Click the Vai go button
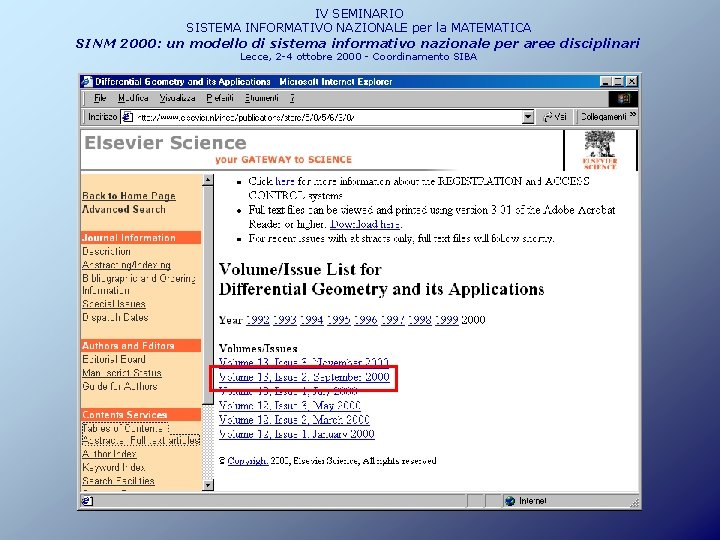Viewport: 720px width, 540px height. click(555, 117)
